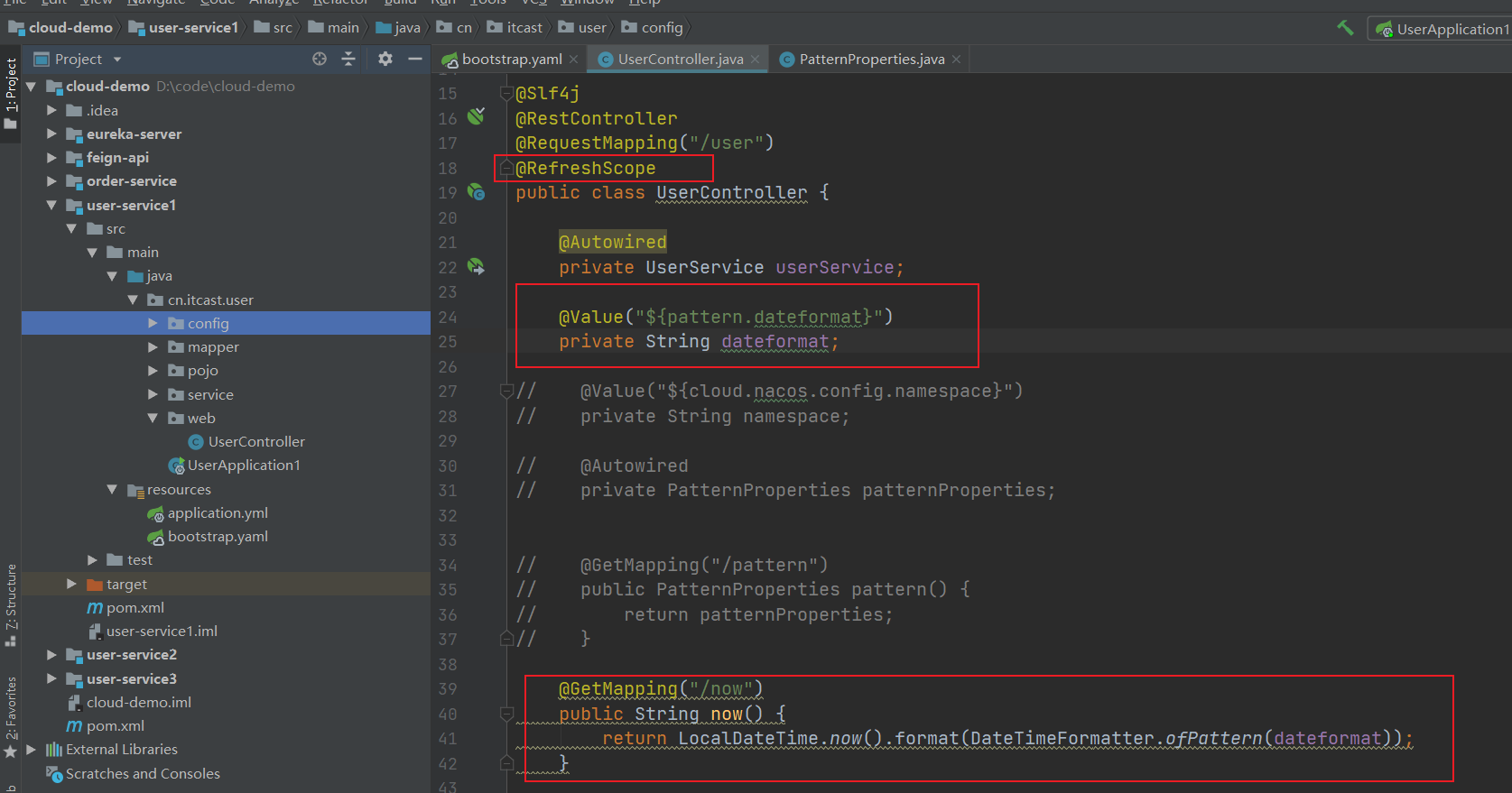Click fold marker at line 15 annotation
1512x793 pixels.
click(x=506, y=93)
